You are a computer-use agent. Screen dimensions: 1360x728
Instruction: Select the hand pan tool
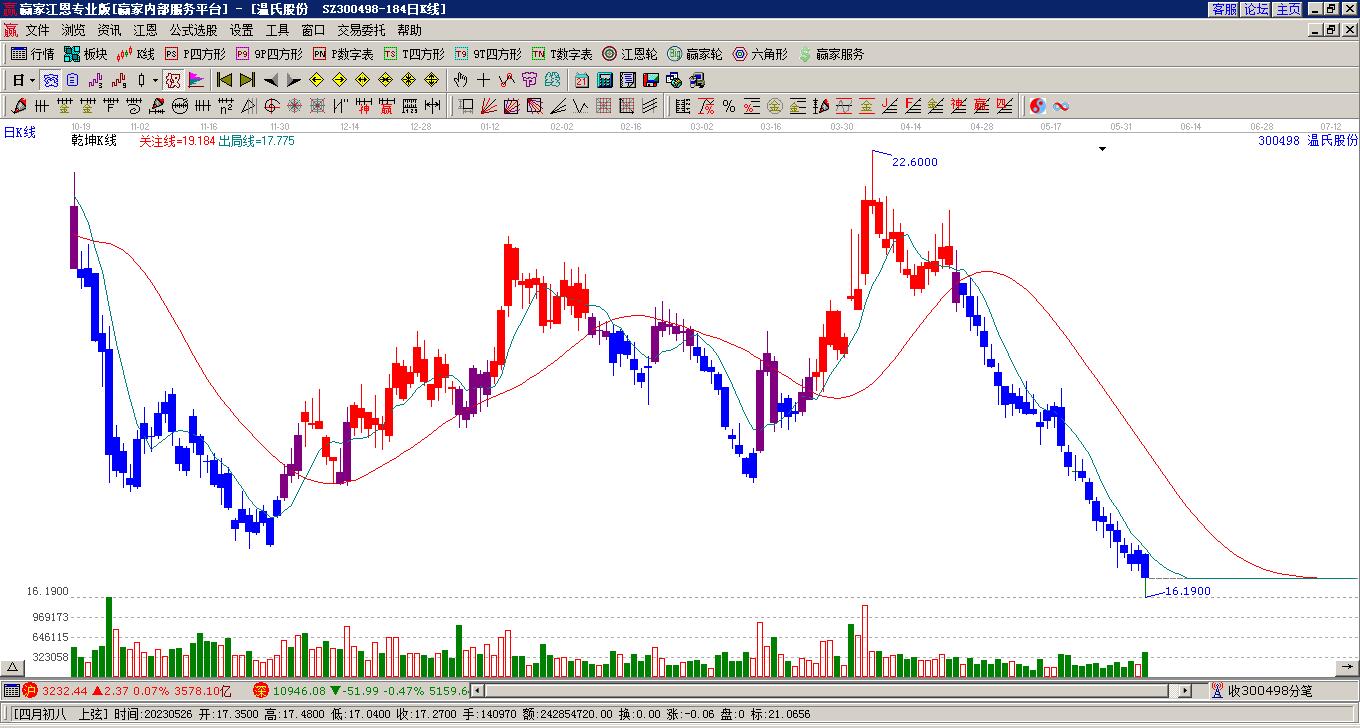[460, 80]
